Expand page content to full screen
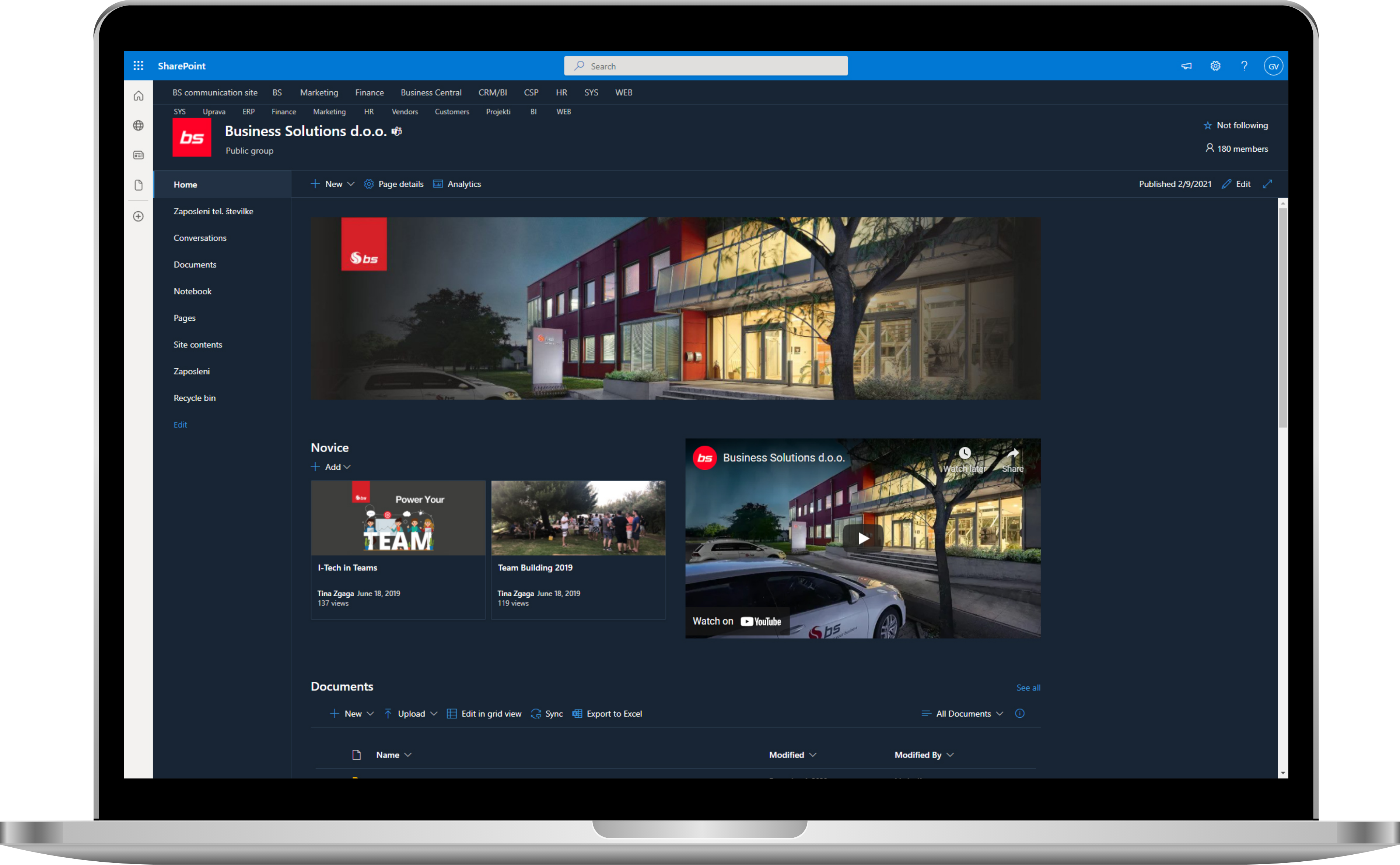Image resolution: width=1400 pixels, height=865 pixels. pos(1267,184)
